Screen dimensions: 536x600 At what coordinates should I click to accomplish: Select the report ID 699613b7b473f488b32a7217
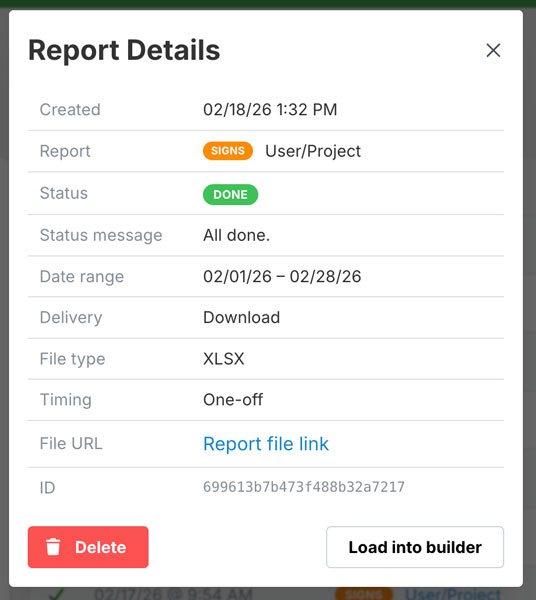point(304,487)
